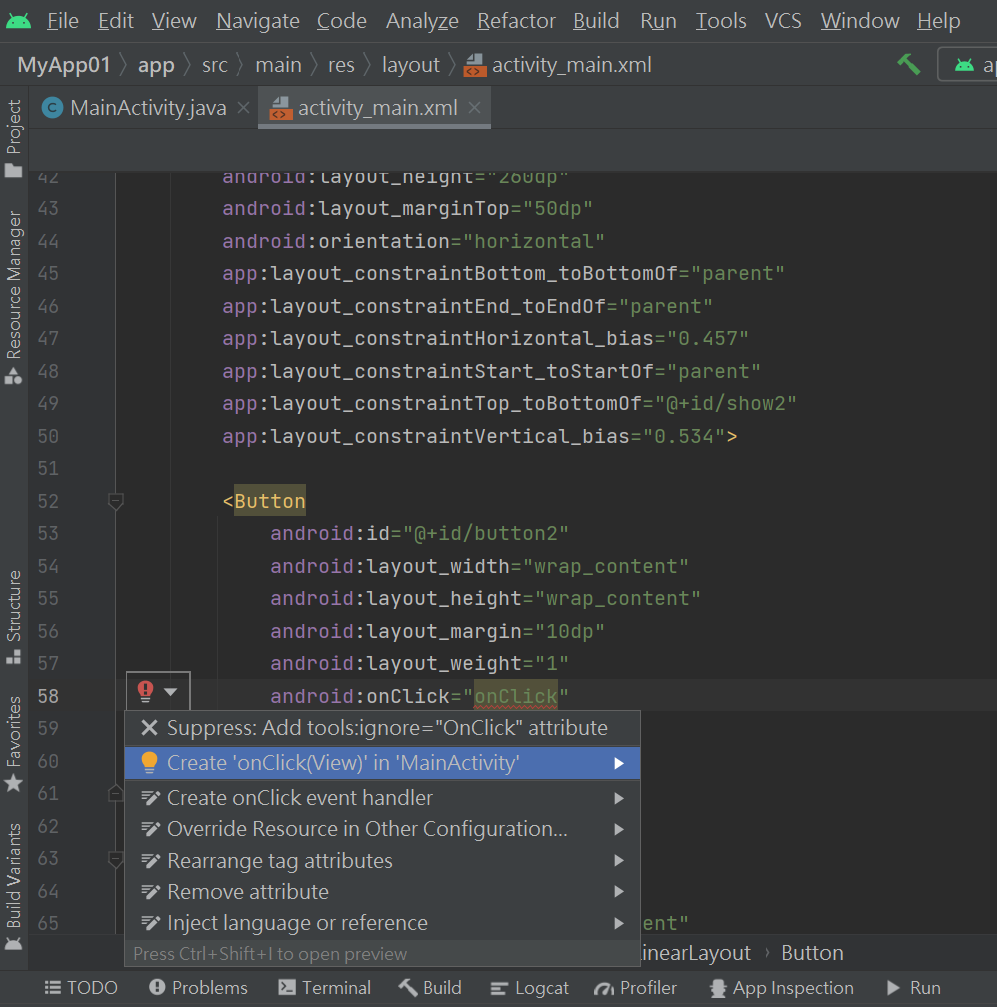
Task: Expand submenu arrow for Create onClick event handler
Action: click(619, 798)
